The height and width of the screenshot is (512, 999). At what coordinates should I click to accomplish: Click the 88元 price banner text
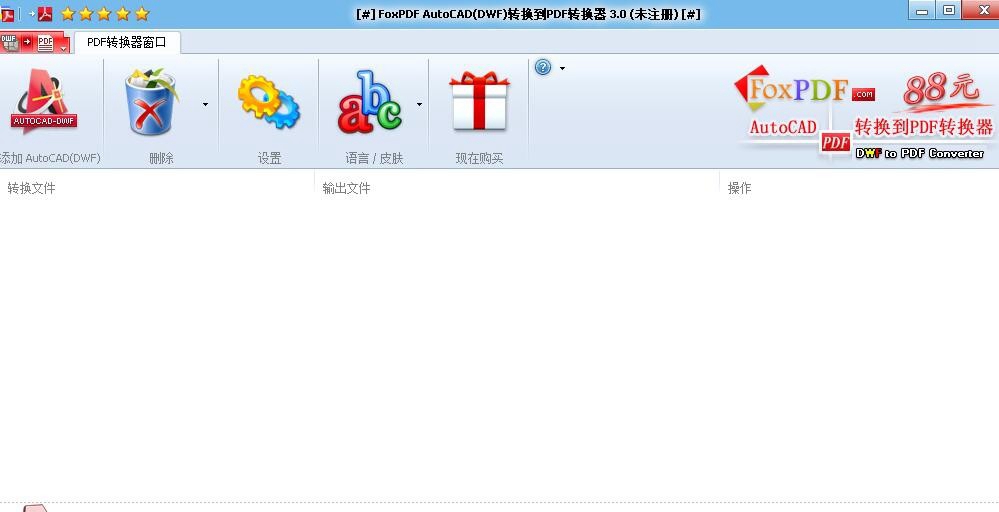[x=941, y=88]
